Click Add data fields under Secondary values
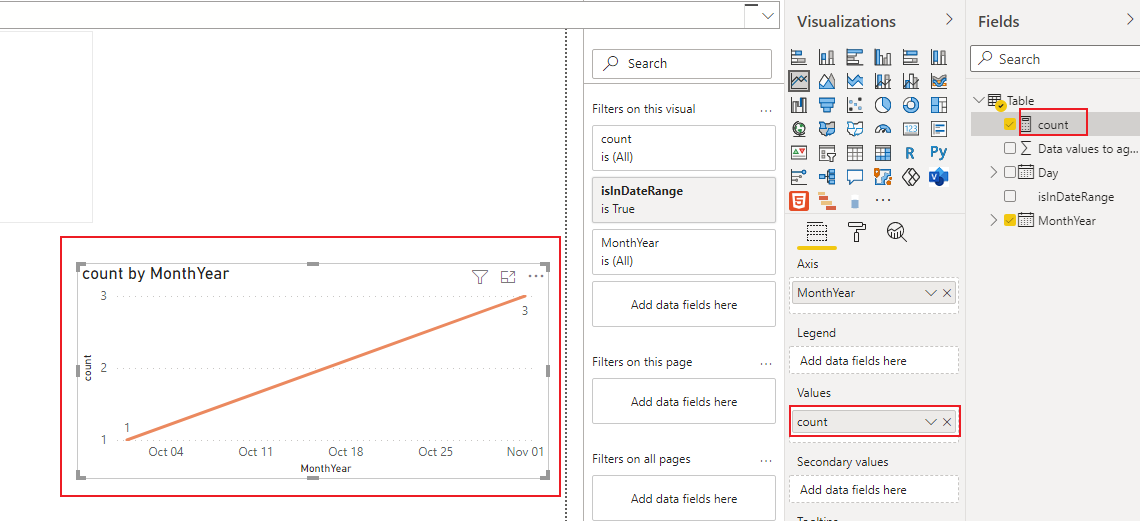Viewport: 1140px width, 521px height. [874, 490]
